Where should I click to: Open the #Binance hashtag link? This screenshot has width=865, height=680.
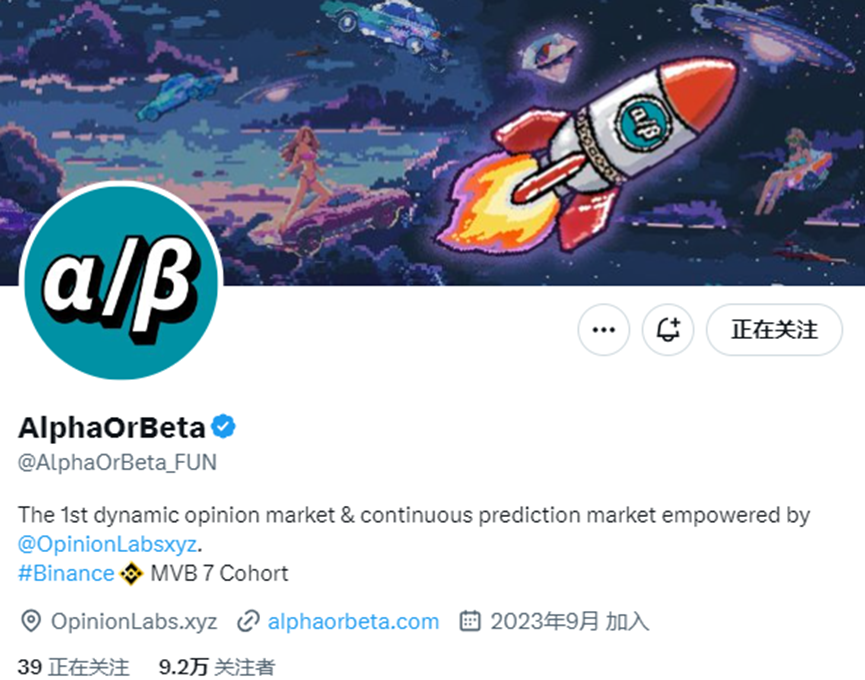[x=66, y=574]
